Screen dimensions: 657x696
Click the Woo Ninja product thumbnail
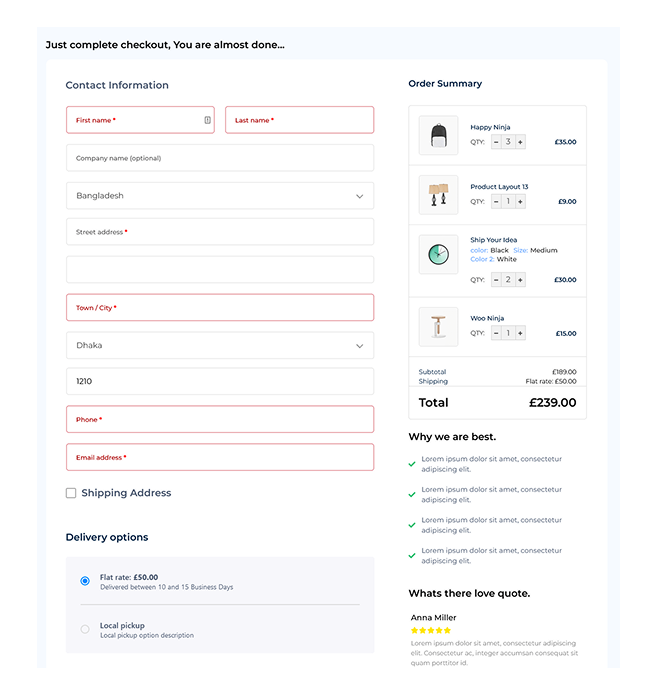pos(438,327)
